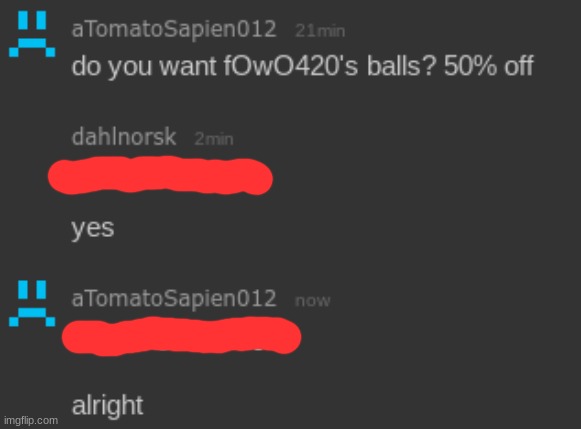The image size is (581, 429).
Task: Click the word 'do' starting the first message
Action: [x=86, y=66]
